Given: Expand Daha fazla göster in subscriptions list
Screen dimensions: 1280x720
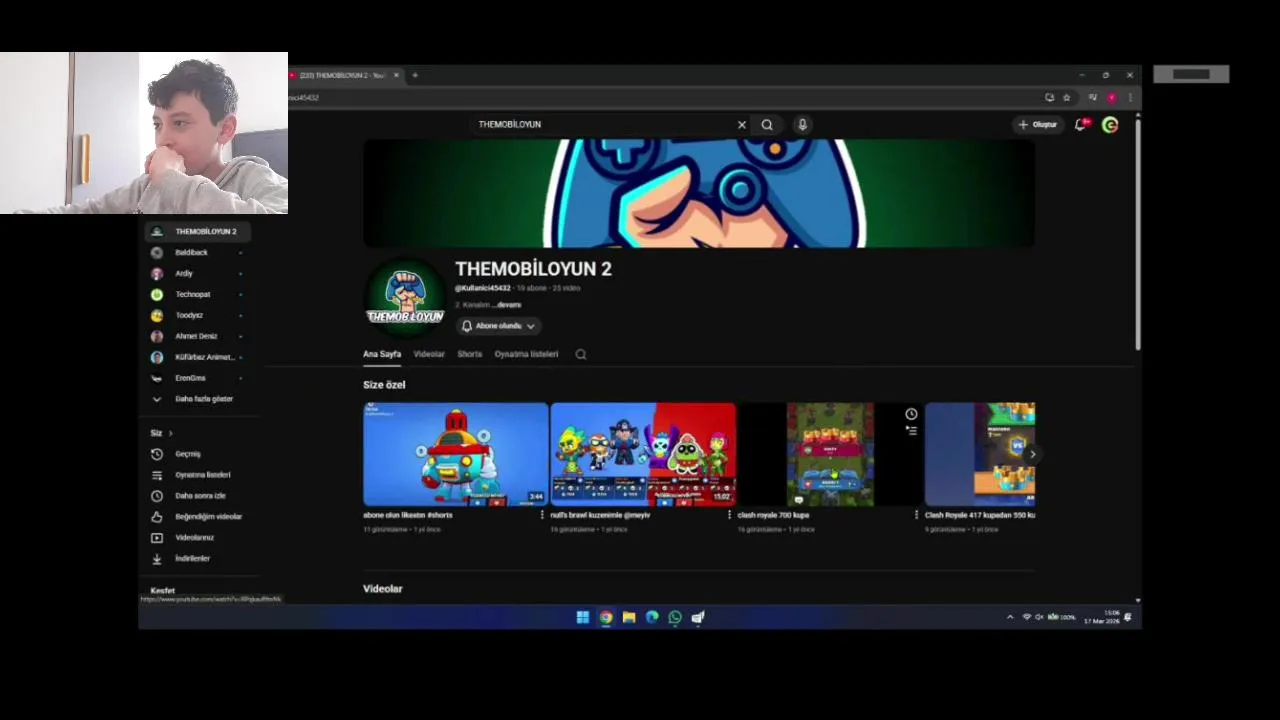Looking at the screenshot, I should tap(196, 399).
